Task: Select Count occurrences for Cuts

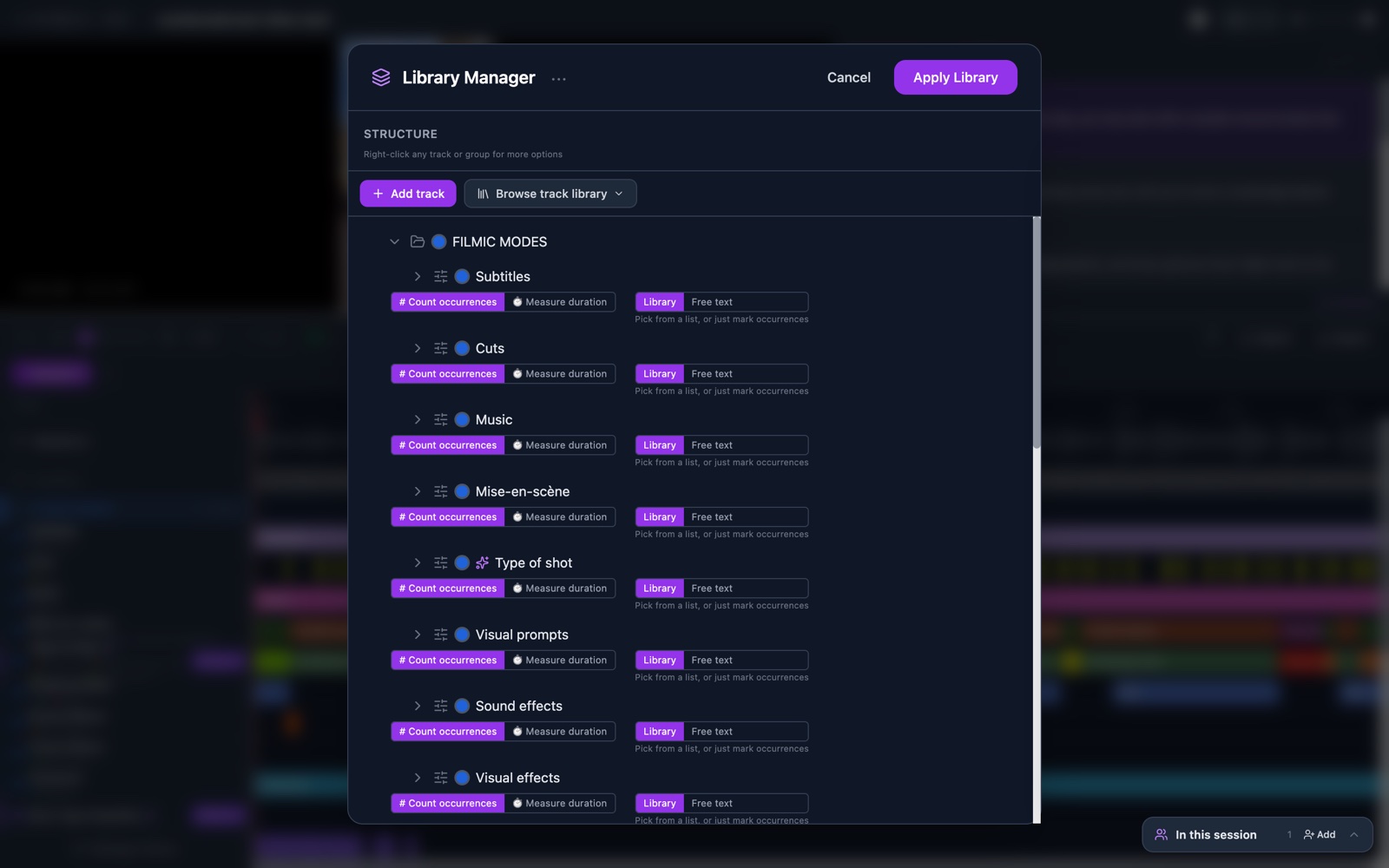Action: tap(448, 374)
